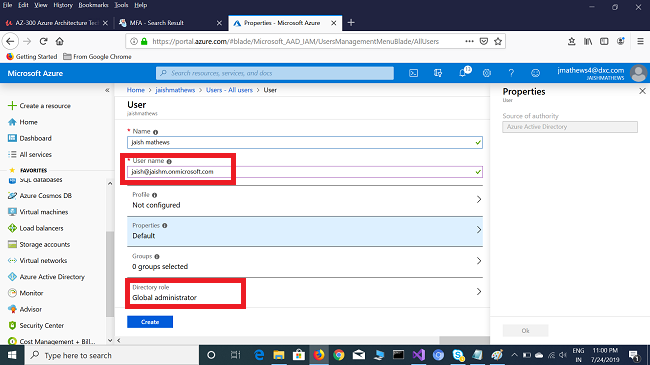Open Skype from the taskbar
The width and height of the screenshot is (650, 365).
click(458, 355)
